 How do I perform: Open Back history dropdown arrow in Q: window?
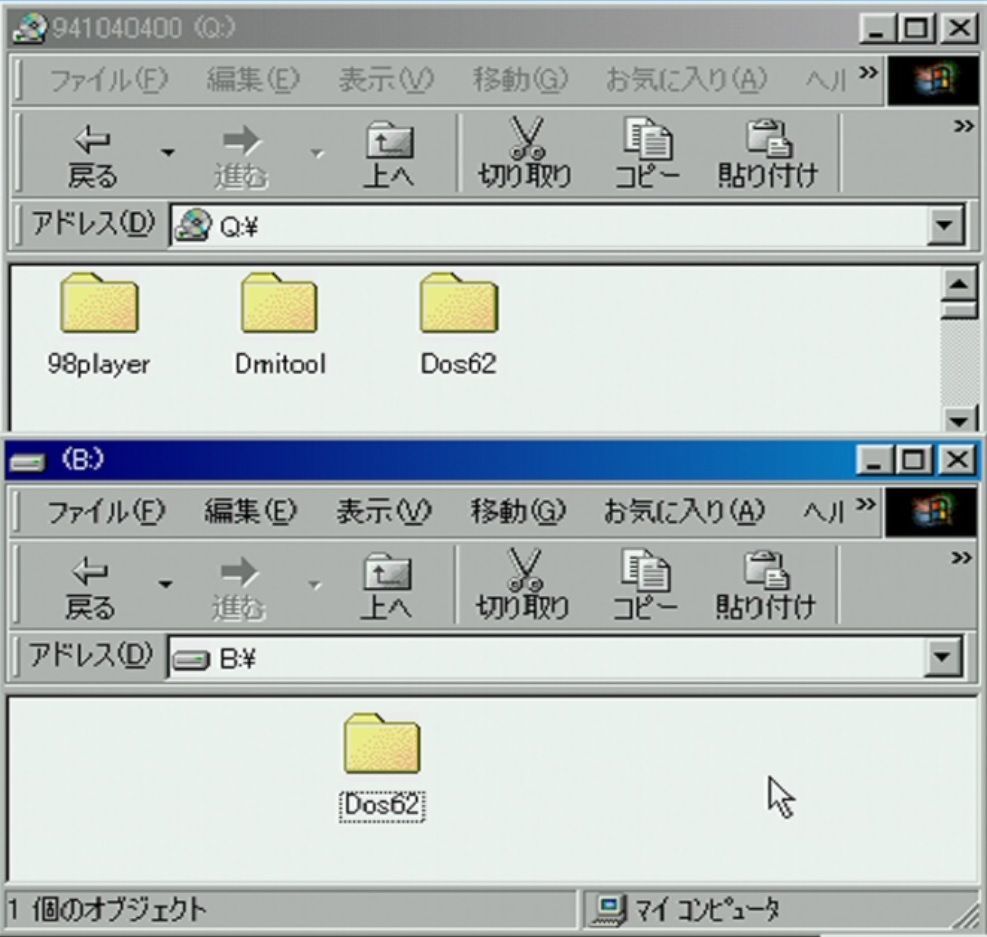point(167,152)
